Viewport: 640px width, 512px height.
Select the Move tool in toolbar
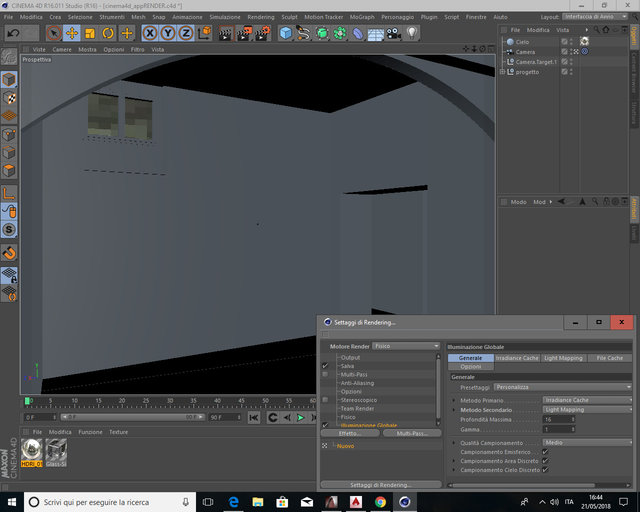tap(72, 33)
